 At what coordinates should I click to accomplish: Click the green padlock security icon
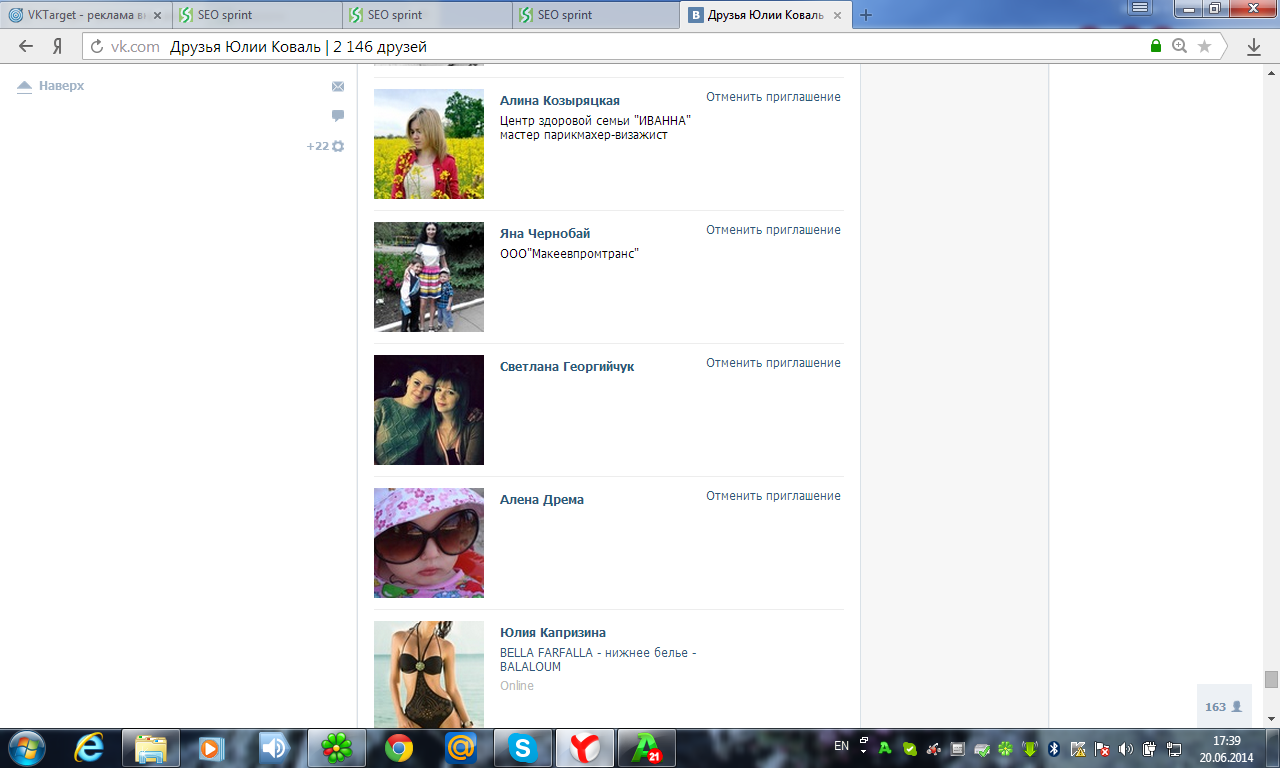pyautogui.click(x=1156, y=46)
